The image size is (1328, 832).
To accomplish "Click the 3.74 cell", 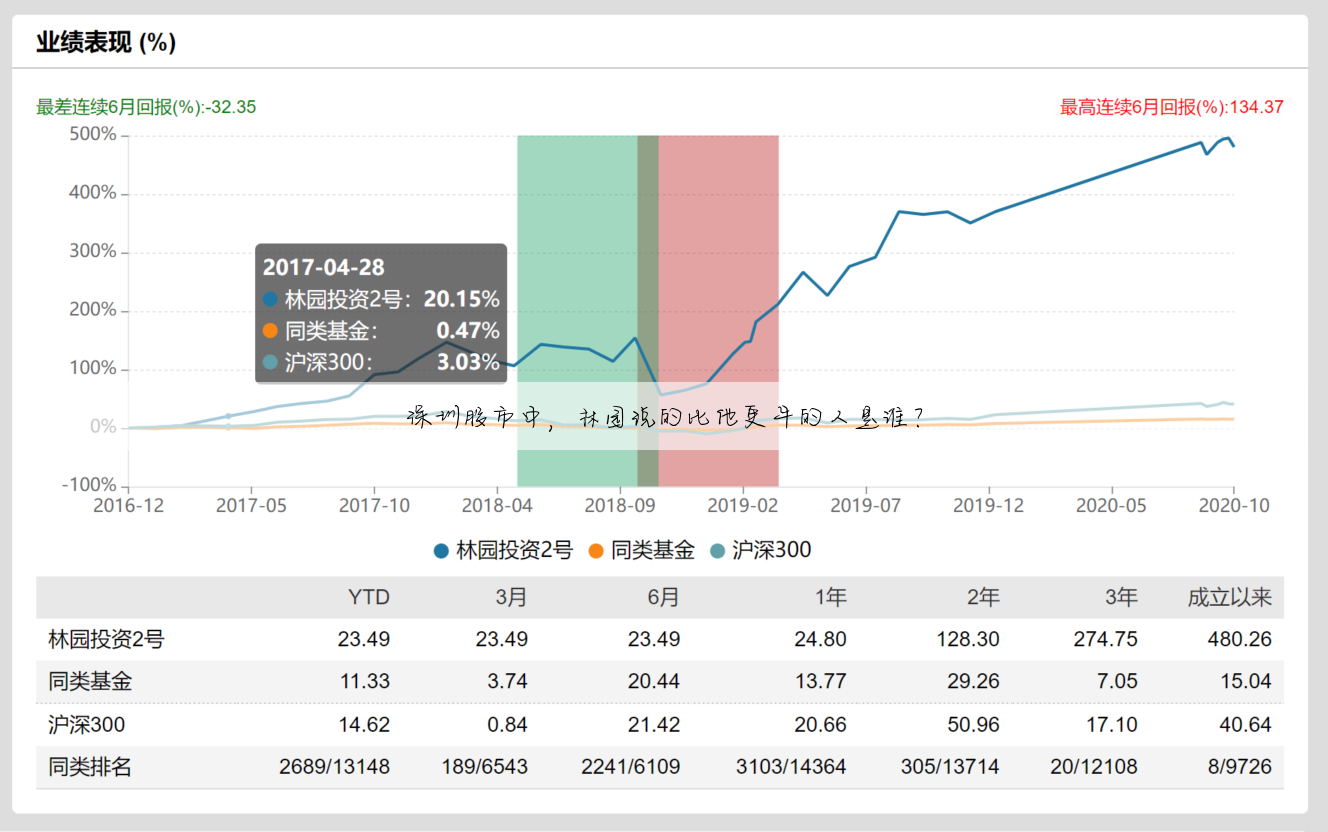I will coord(507,682).
